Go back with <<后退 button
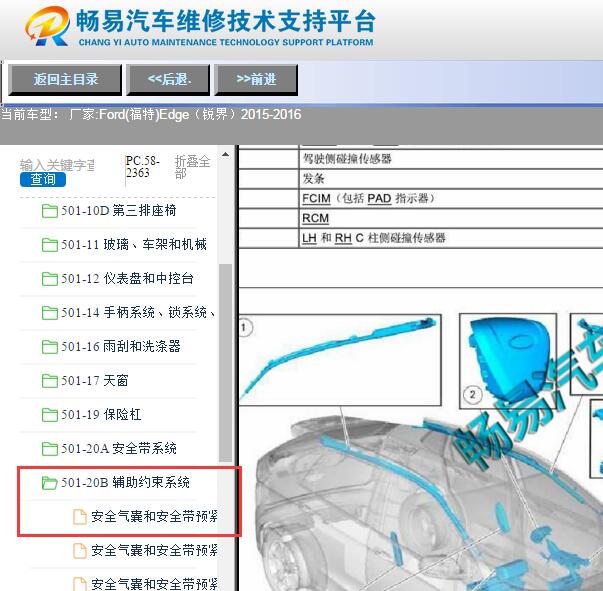603x591 pixels. 168,80
